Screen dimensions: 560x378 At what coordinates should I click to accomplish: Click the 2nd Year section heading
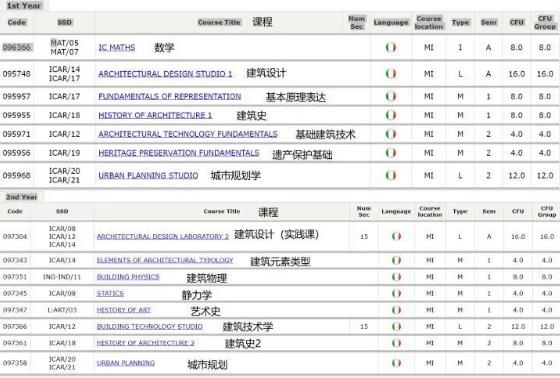point(22,197)
